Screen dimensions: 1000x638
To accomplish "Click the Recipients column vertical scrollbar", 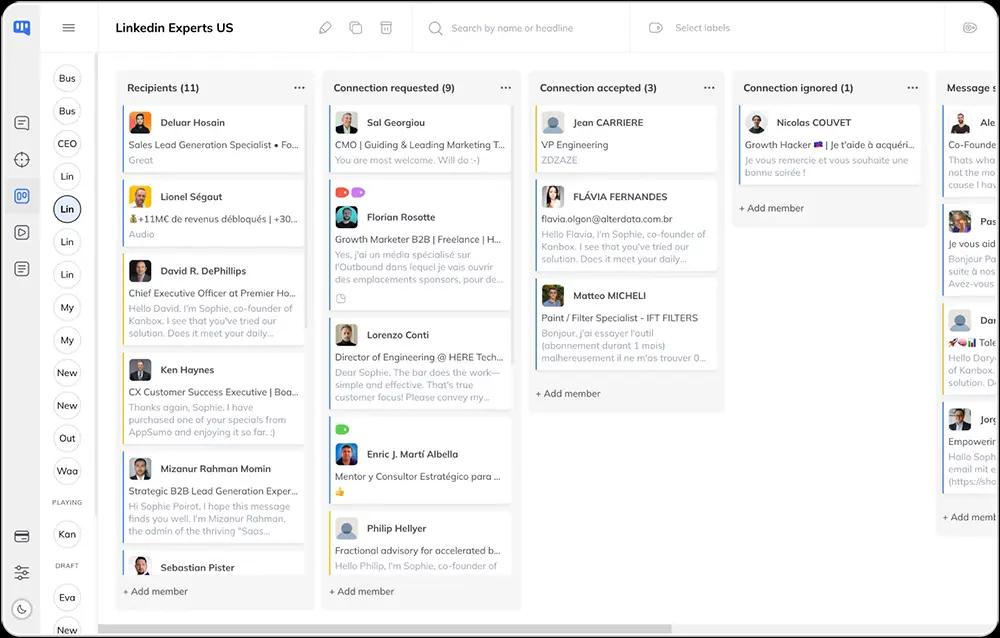I will click(x=307, y=217).
